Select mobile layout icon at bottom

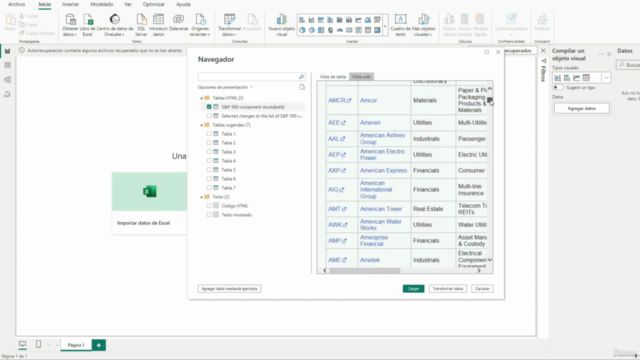click(x=38, y=344)
